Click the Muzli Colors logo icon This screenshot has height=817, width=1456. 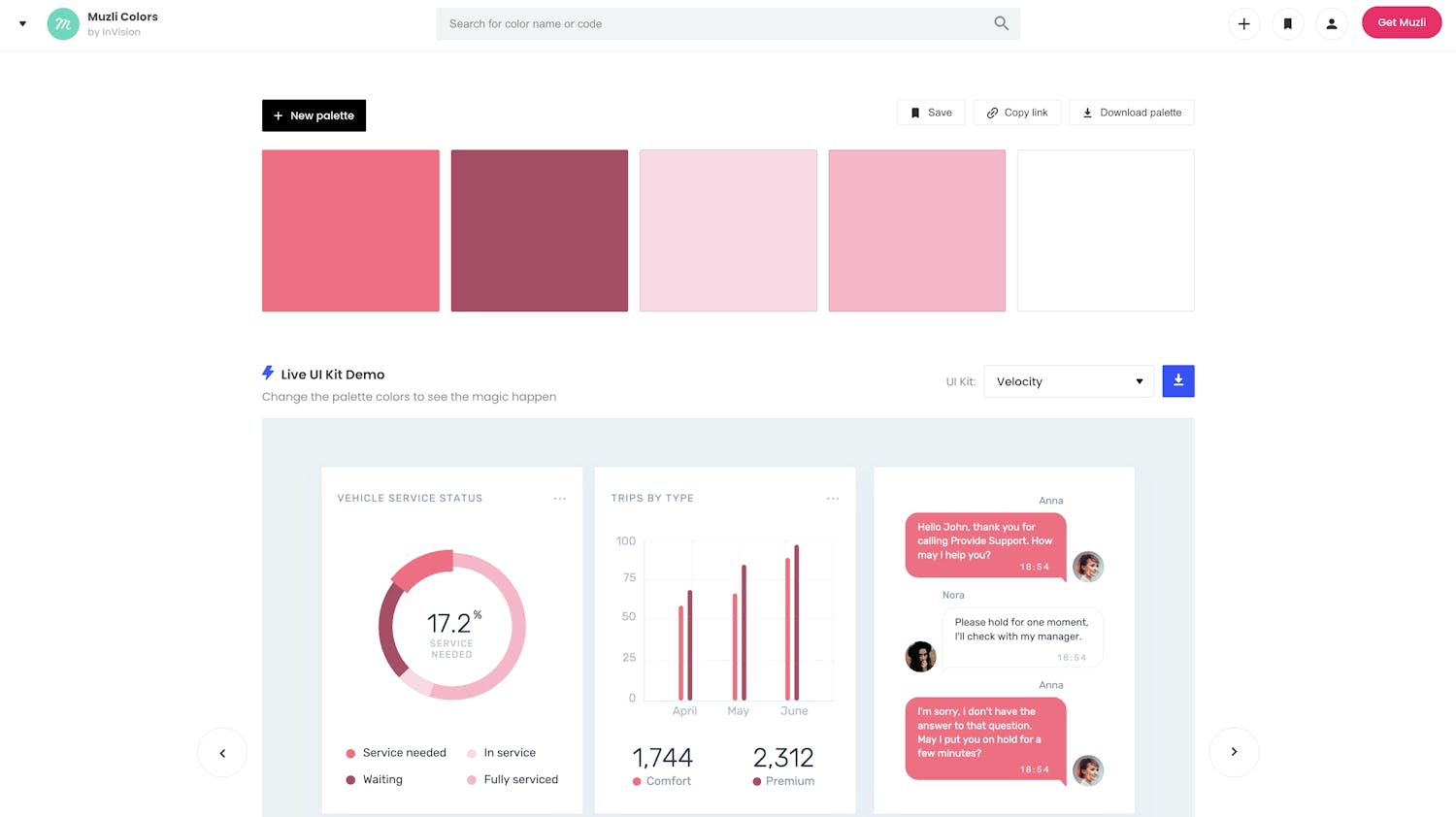[63, 24]
